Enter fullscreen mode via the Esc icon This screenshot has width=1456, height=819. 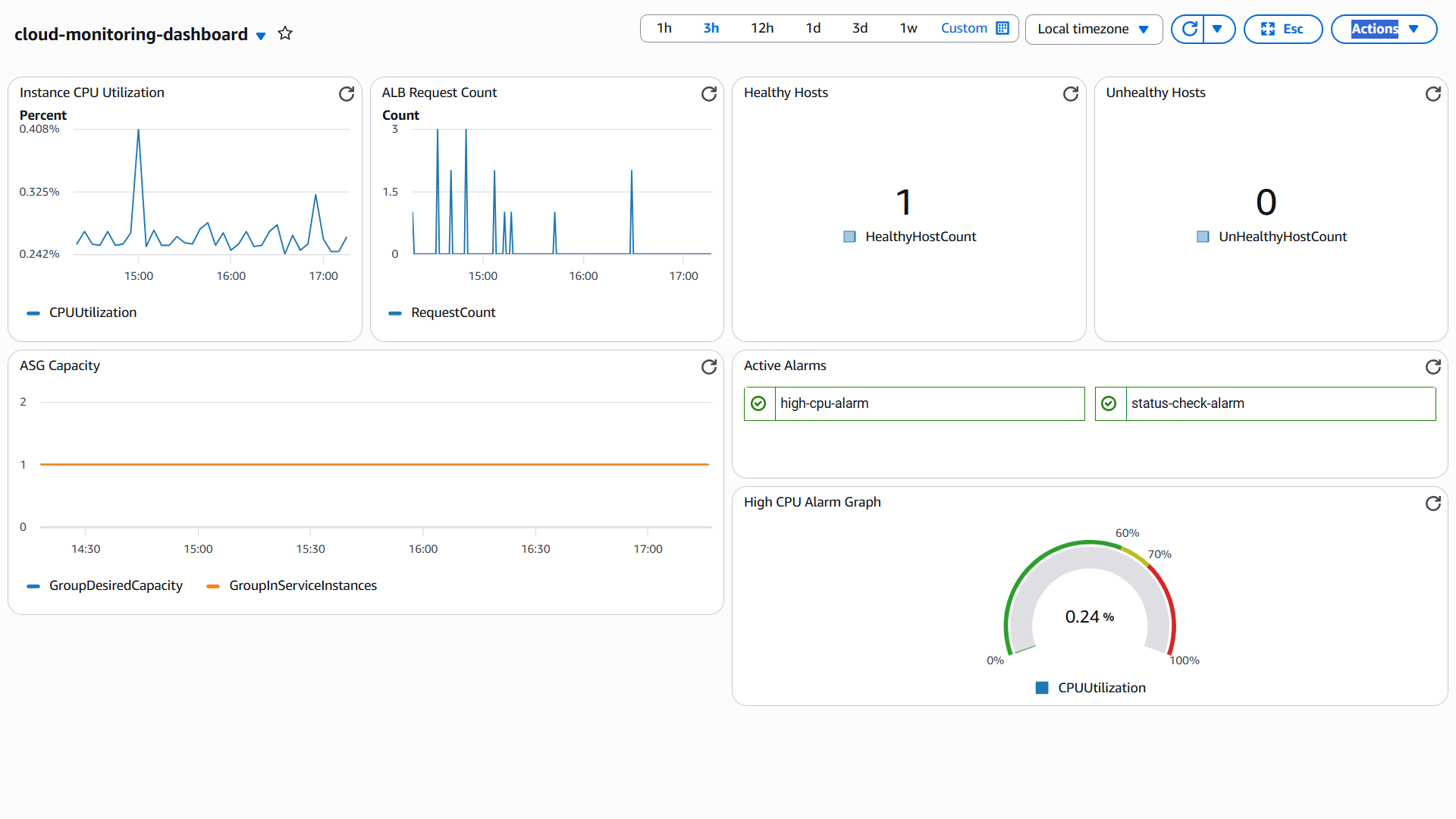click(x=1283, y=29)
